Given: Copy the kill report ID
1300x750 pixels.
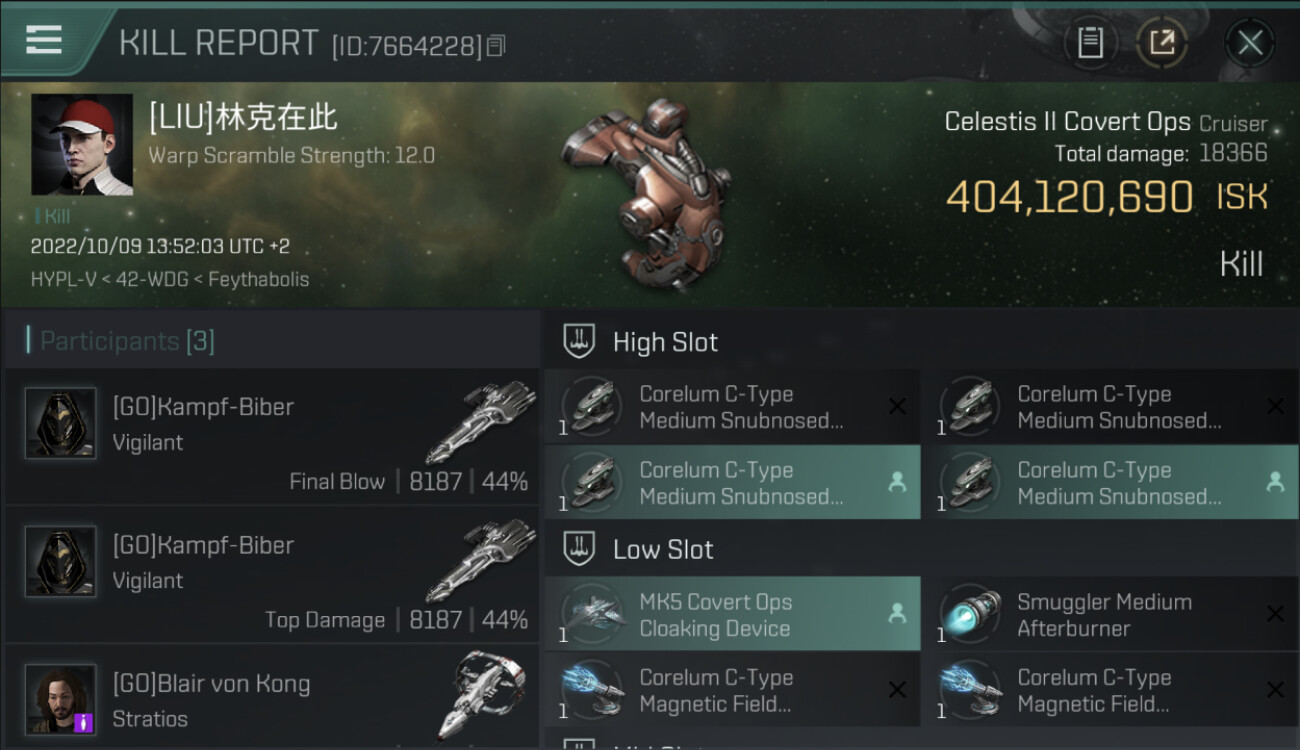Looking at the screenshot, I should pos(497,45).
